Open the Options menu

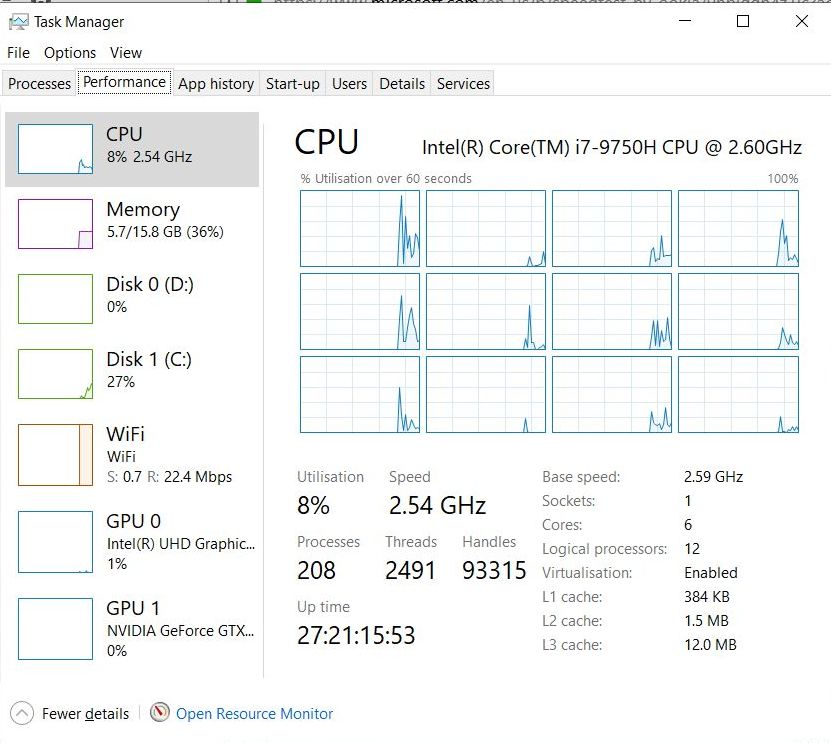coord(70,53)
